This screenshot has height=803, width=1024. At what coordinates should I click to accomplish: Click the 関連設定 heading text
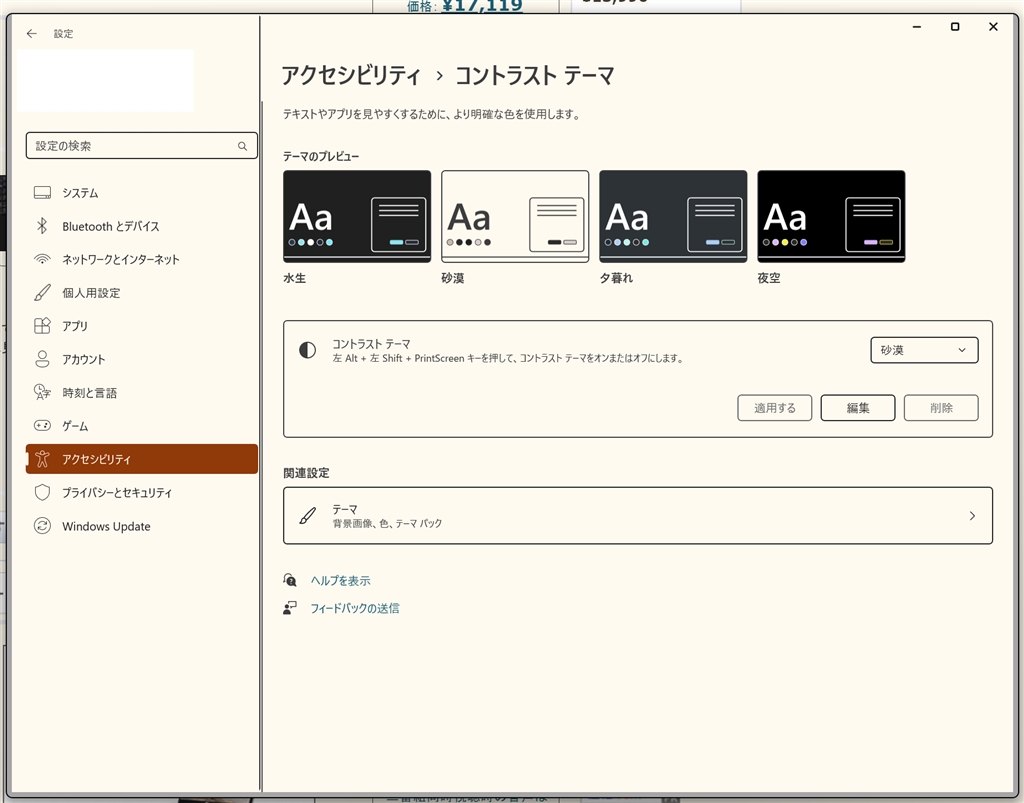(306, 473)
